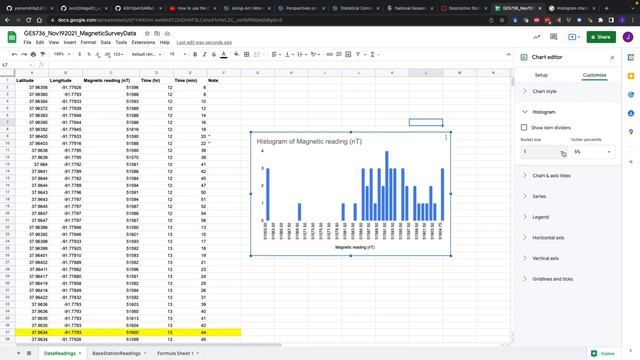Screen dimensions: 640x360
Task: Open vertical align options
Action: point(288,54)
